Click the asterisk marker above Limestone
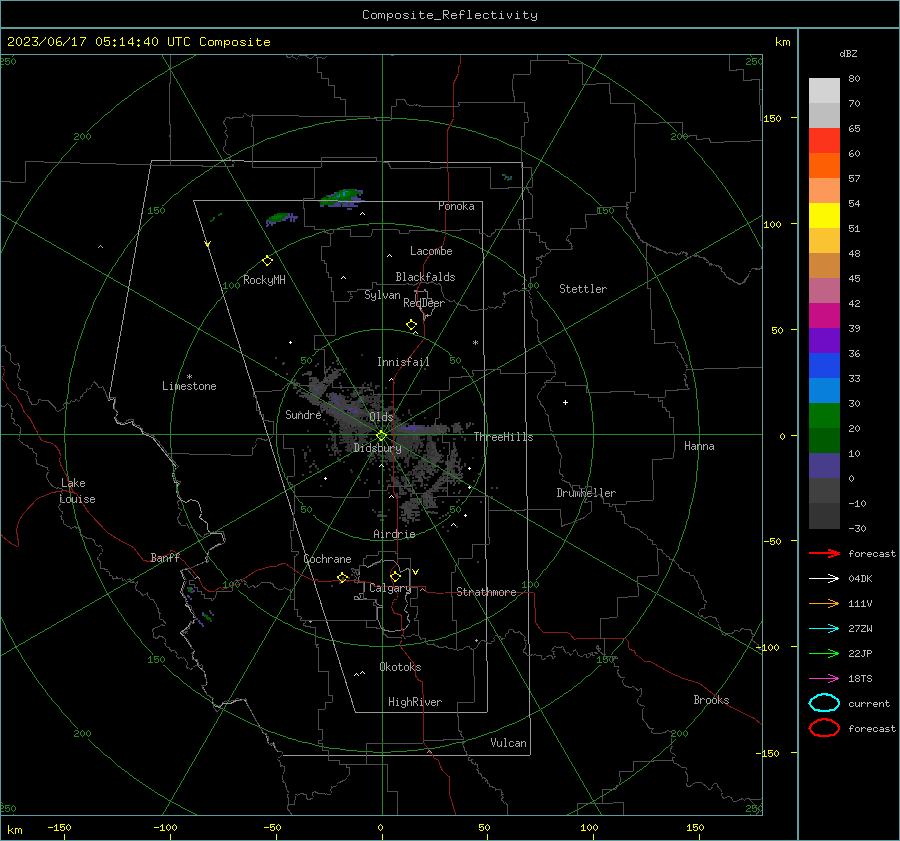 tap(189, 377)
